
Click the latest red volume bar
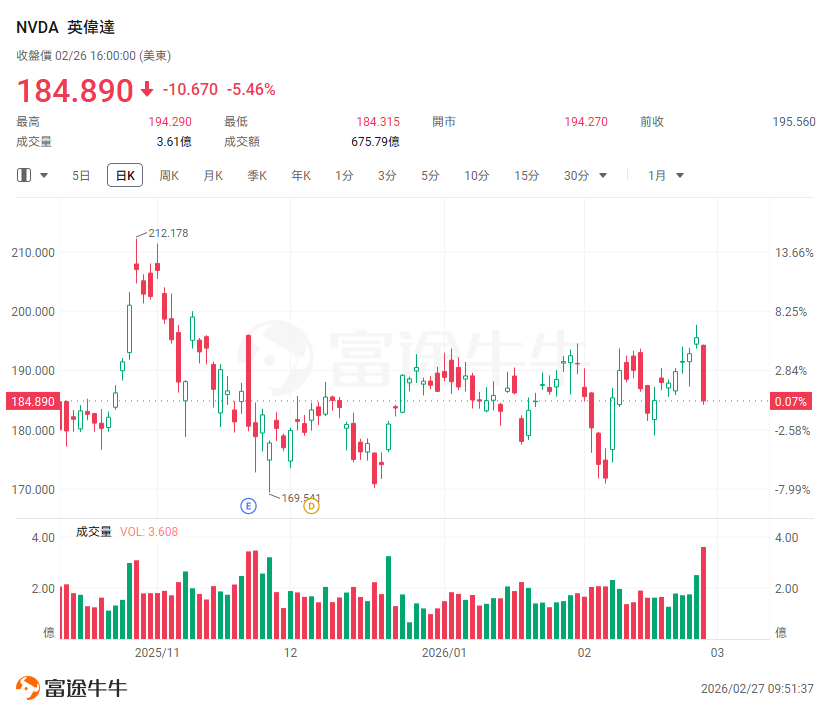pyautogui.click(x=704, y=592)
